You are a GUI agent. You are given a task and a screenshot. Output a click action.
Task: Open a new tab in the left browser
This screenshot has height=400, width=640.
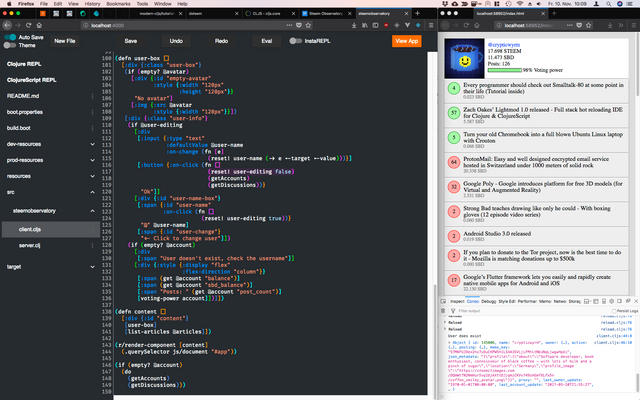coord(417,13)
